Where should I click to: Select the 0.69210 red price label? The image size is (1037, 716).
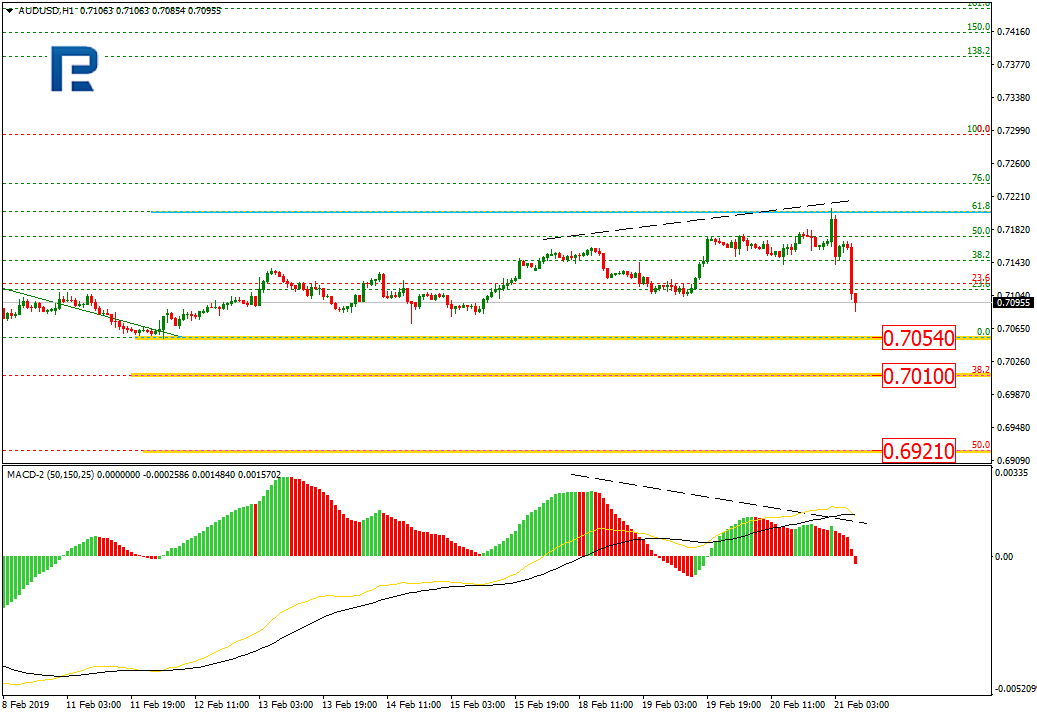pyautogui.click(x=918, y=451)
